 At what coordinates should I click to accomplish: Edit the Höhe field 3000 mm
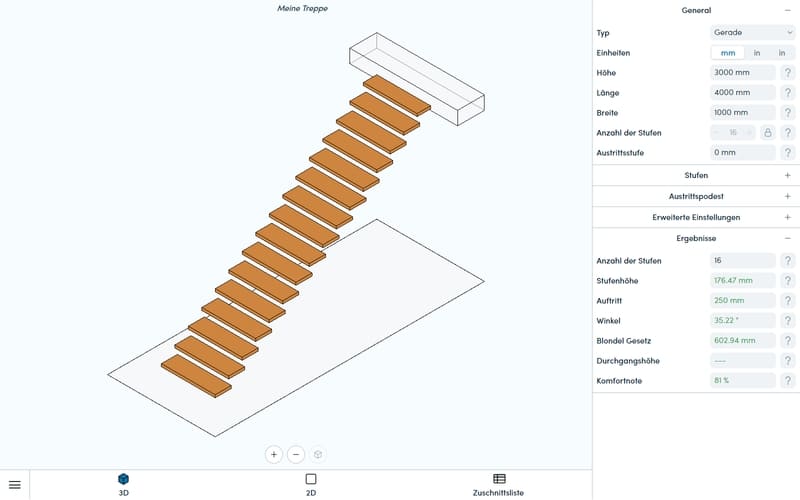(743, 72)
